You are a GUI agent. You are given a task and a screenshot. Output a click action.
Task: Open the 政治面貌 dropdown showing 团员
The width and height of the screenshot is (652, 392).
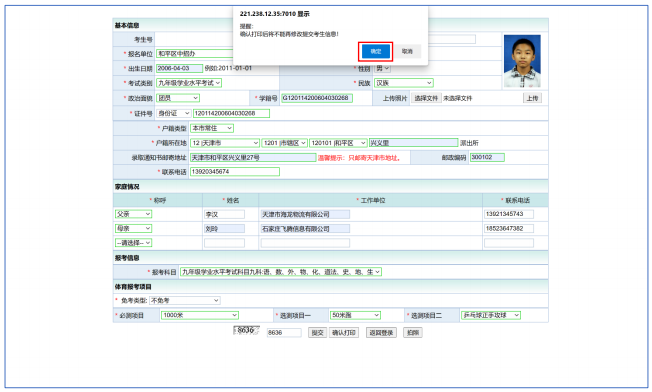178,98
